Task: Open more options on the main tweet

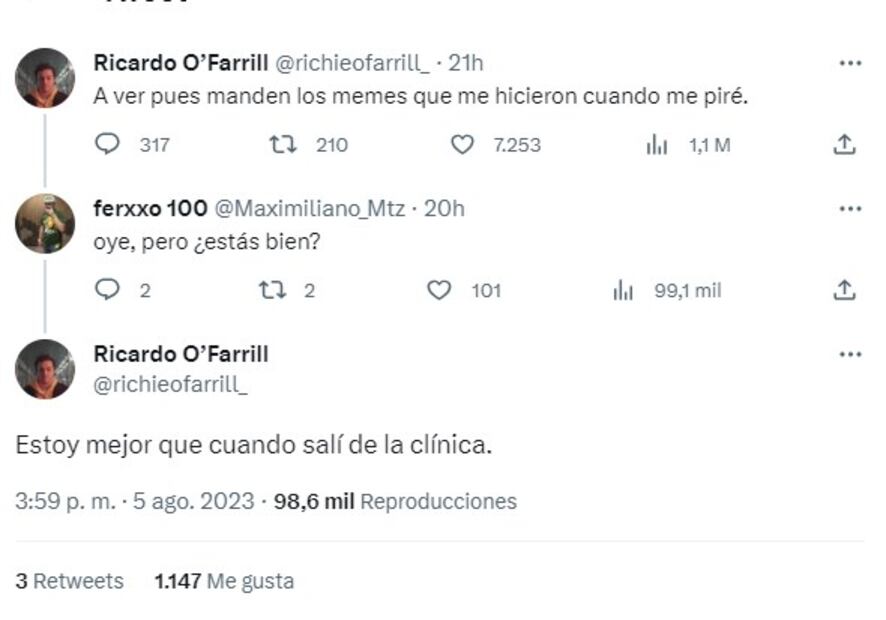Action: tap(850, 354)
